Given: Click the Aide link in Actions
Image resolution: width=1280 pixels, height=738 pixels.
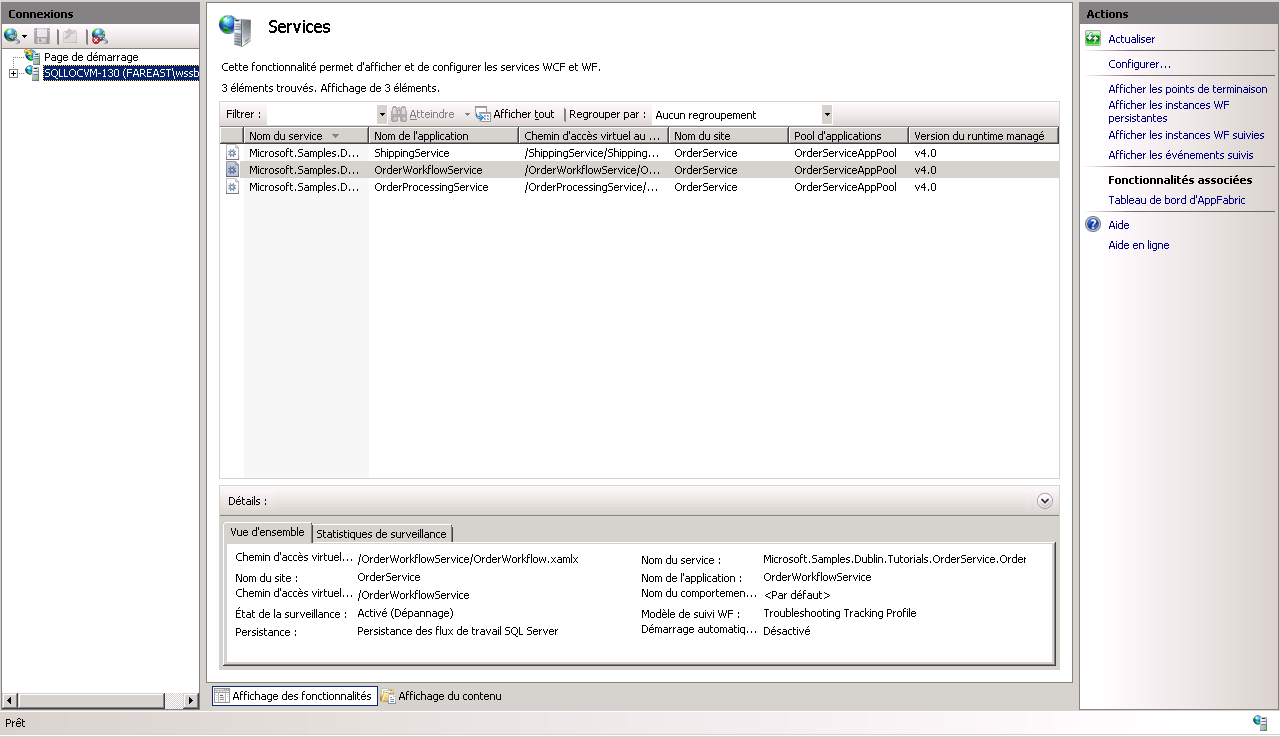Looking at the screenshot, I should [1118, 225].
